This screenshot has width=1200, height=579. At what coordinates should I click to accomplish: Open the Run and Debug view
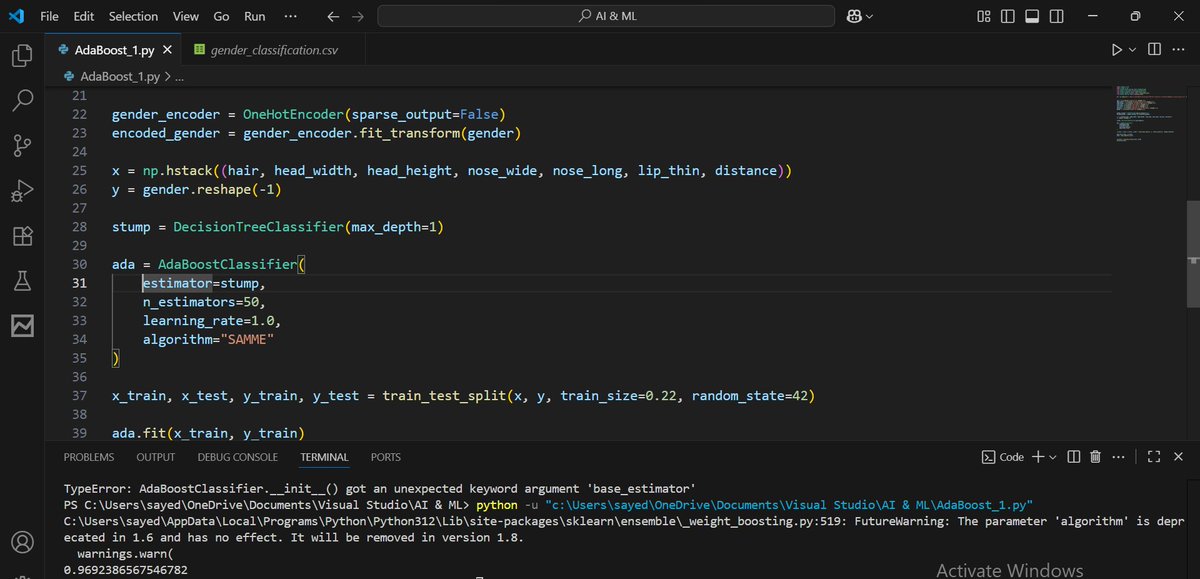[x=22, y=191]
